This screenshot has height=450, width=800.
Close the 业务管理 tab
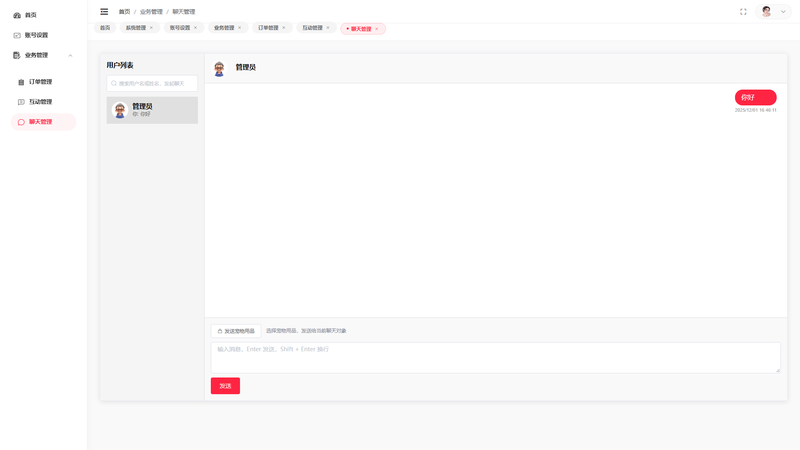pyautogui.click(x=240, y=28)
